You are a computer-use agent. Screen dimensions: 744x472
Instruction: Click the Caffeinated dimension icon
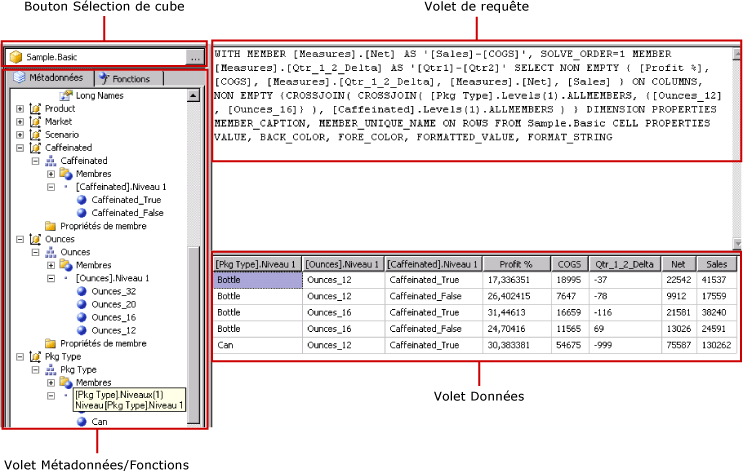point(35,148)
